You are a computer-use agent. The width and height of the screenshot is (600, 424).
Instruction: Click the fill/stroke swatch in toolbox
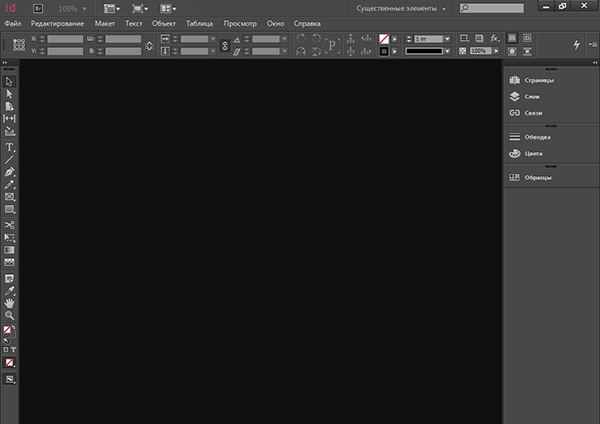click(8, 330)
